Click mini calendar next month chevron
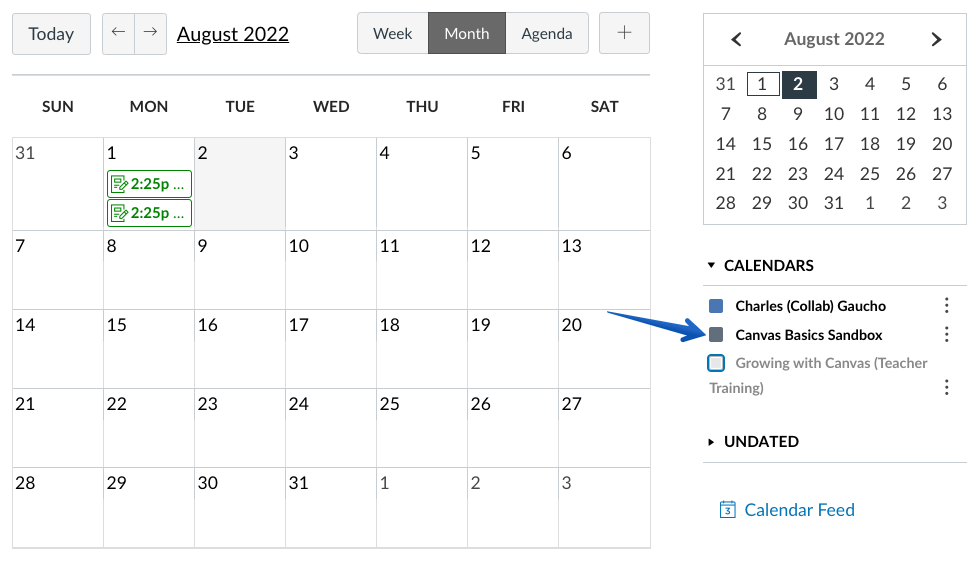Screen dimensions: 980x572 [x=936, y=39]
